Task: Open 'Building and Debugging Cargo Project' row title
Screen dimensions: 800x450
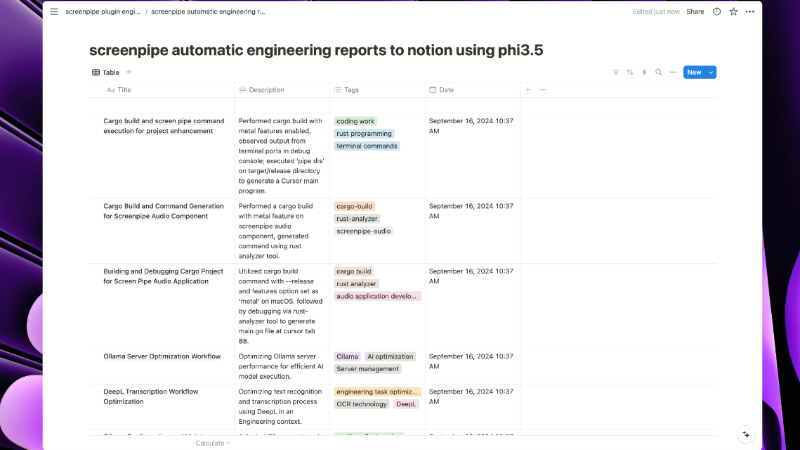Action: point(163,276)
